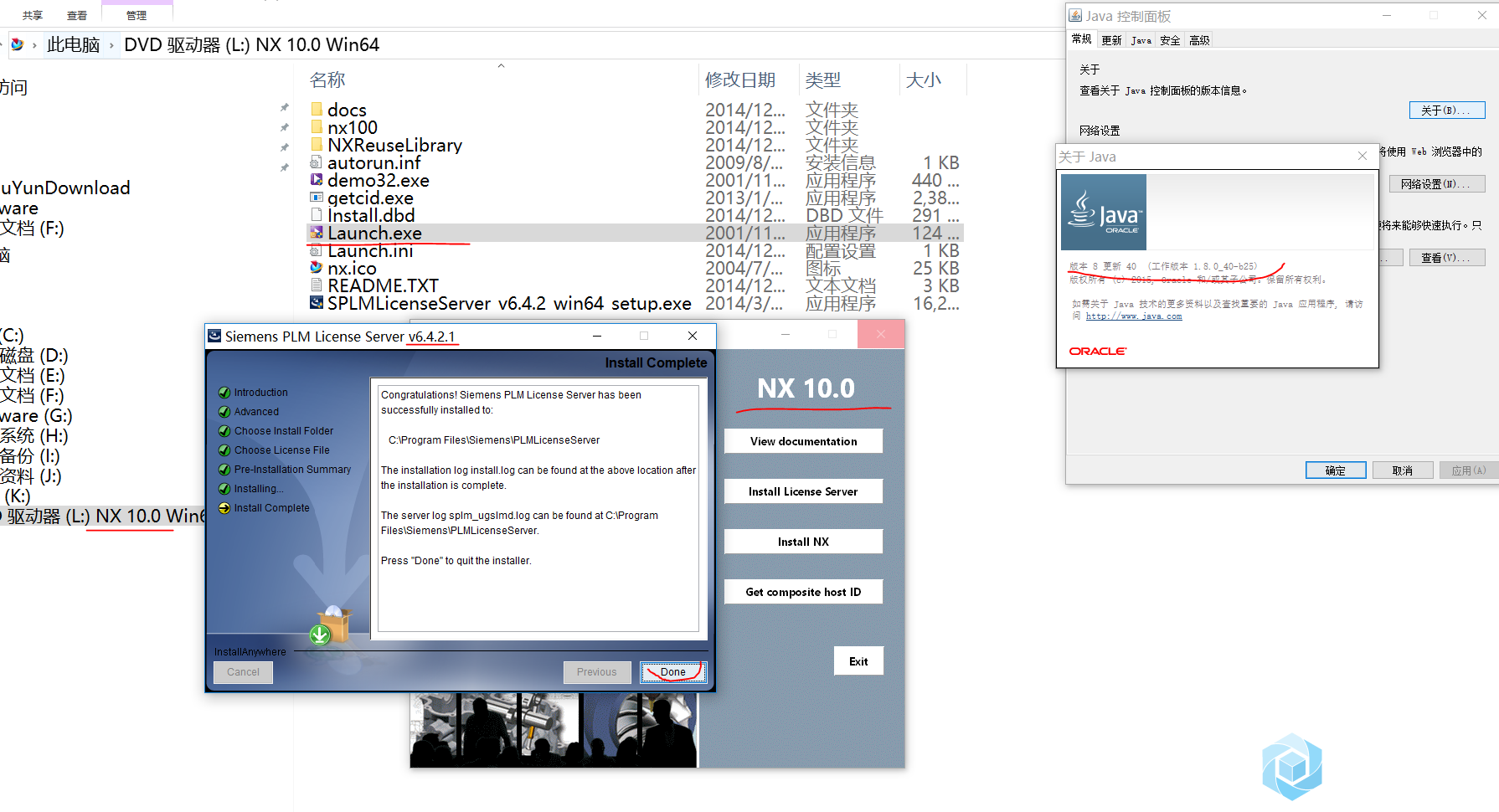Select 系统 (H:) in navigation pane
Image resolution: width=1499 pixels, height=812 pixels.
(x=34, y=436)
